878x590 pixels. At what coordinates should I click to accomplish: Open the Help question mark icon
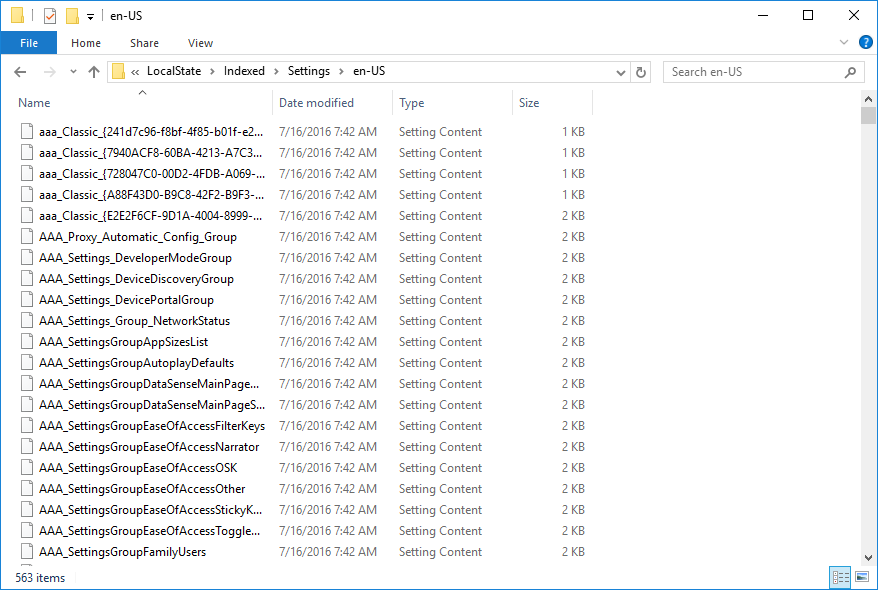pos(865,43)
